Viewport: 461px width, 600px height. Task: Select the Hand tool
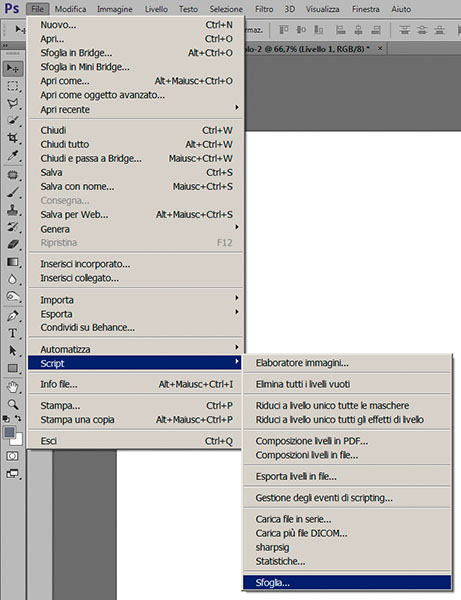click(x=13, y=387)
